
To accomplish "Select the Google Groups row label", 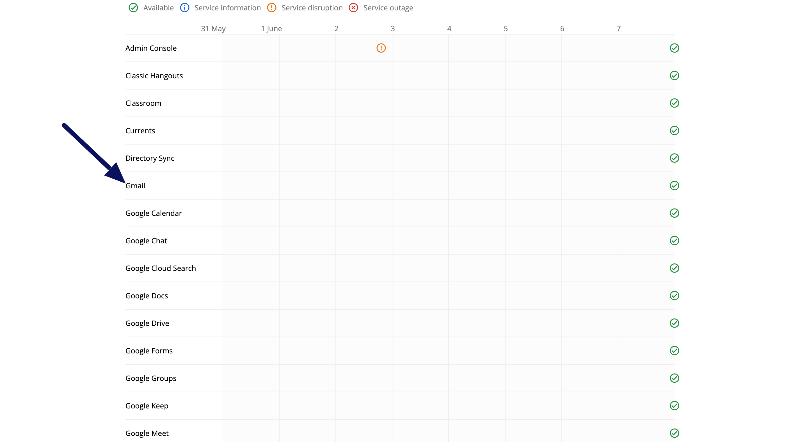I will tap(151, 379).
